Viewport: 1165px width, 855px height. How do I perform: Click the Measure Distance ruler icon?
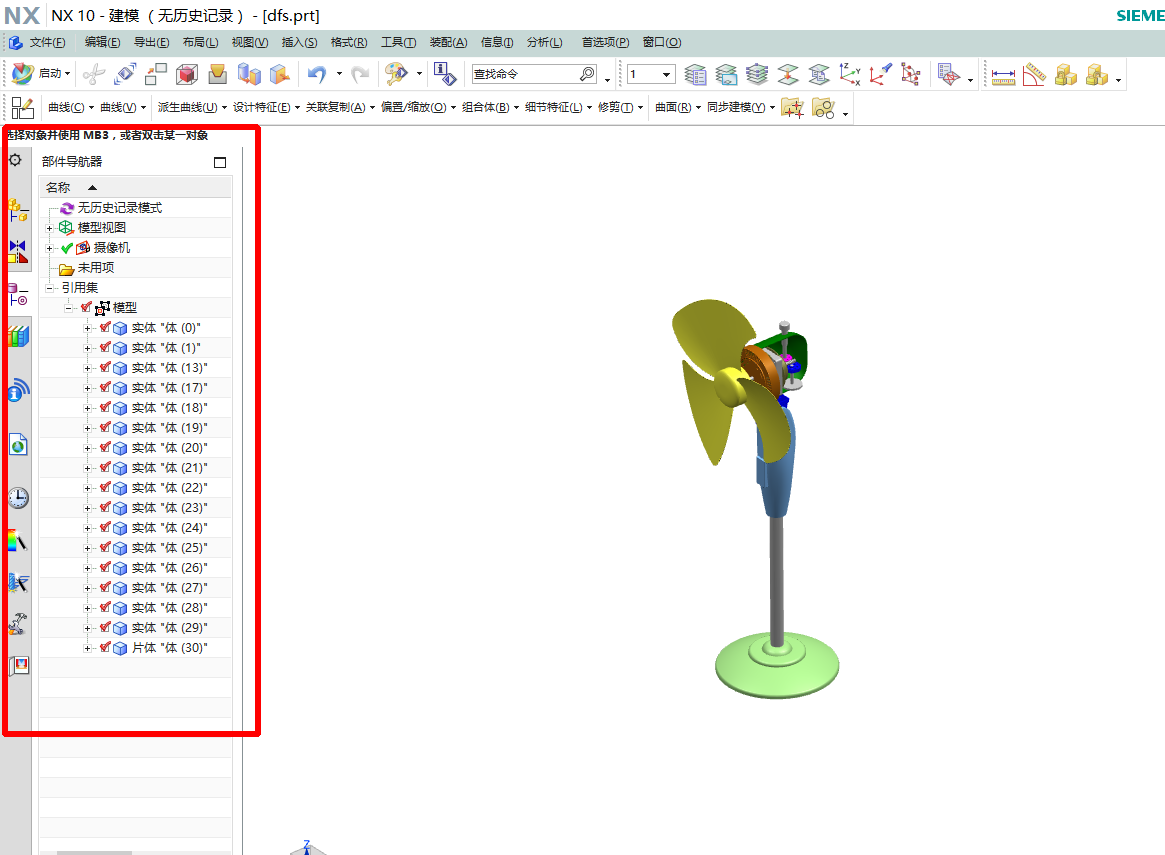1003,75
